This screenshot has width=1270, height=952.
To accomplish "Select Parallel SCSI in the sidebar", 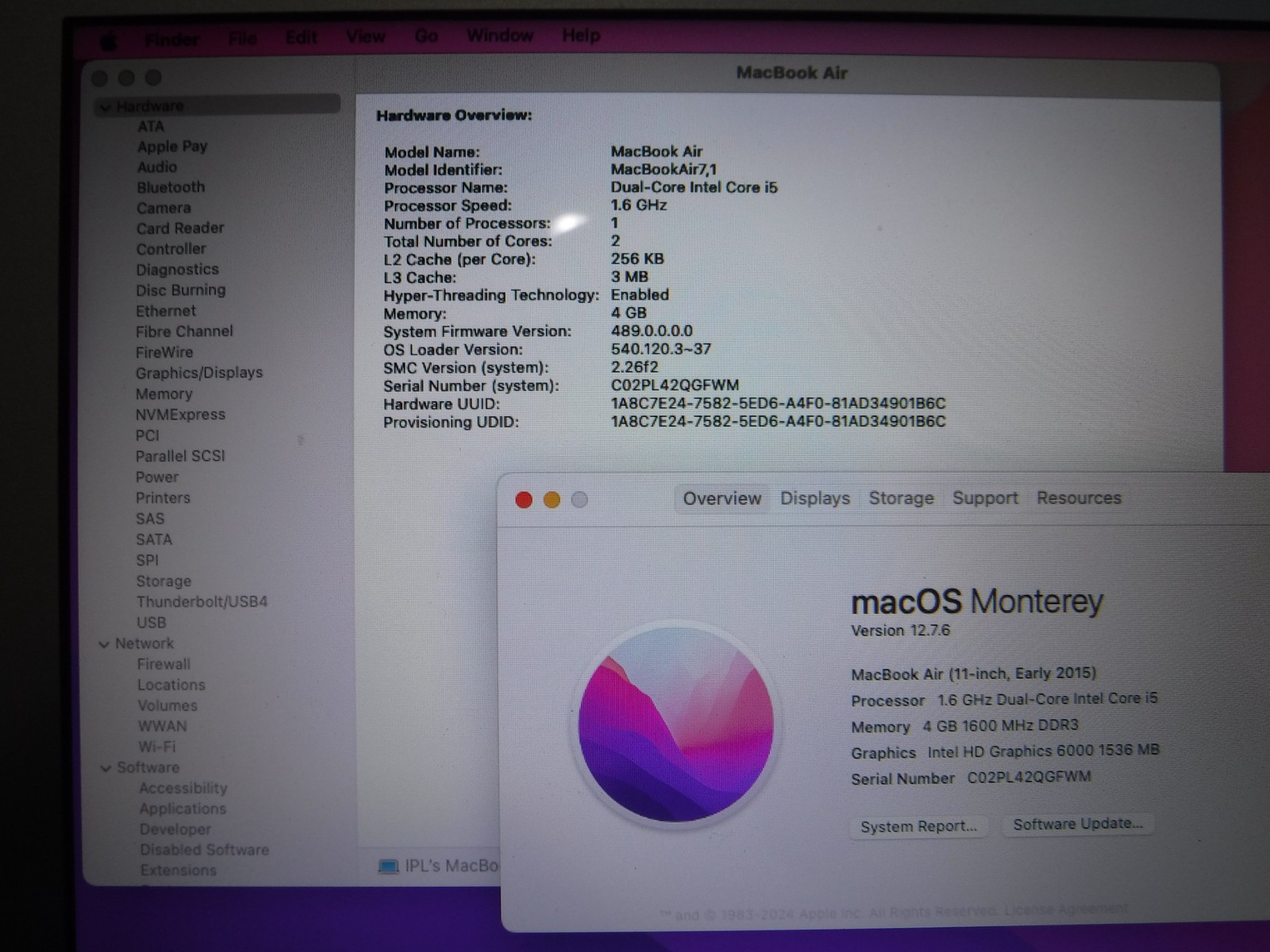I will point(180,456).
